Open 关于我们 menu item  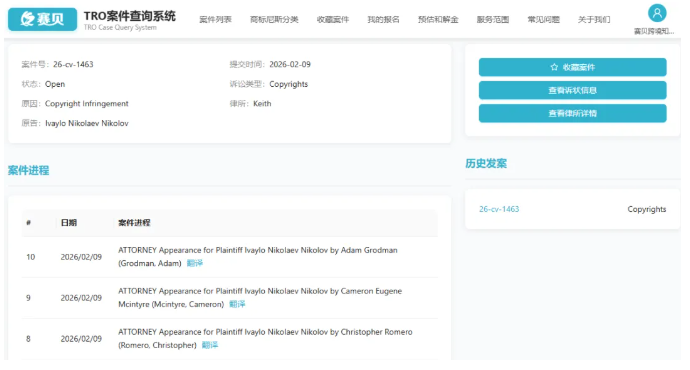[x=594, y=19]
